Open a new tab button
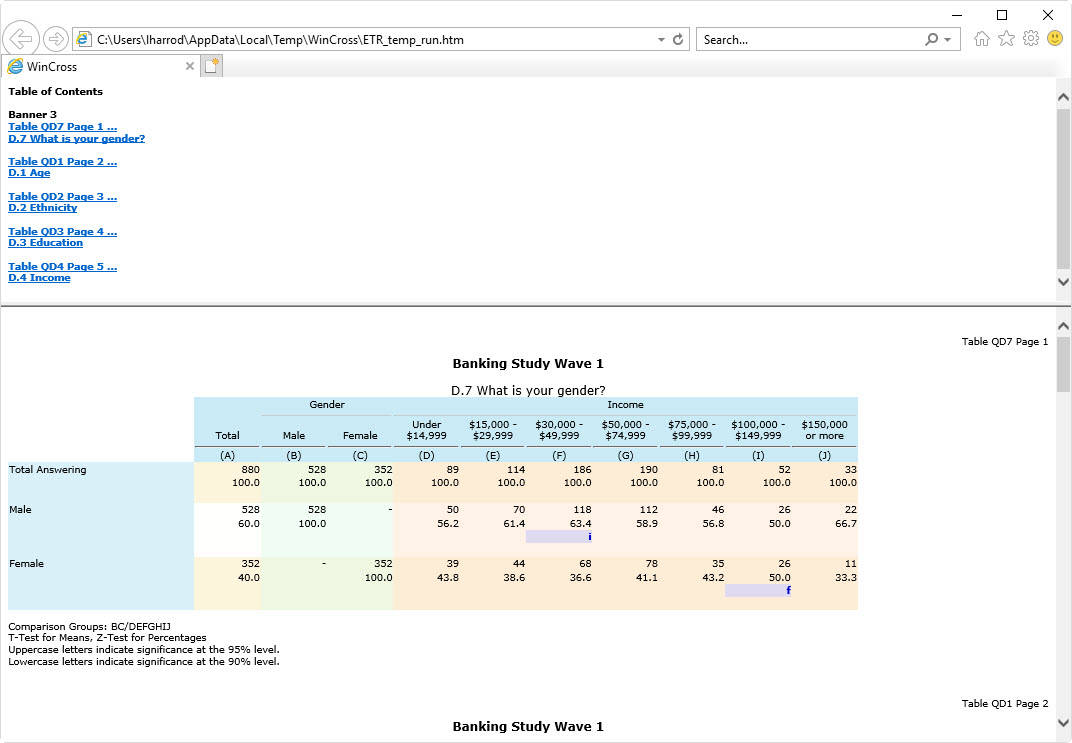The height and width of the screenshot is (743, 1072). point(211,66)
